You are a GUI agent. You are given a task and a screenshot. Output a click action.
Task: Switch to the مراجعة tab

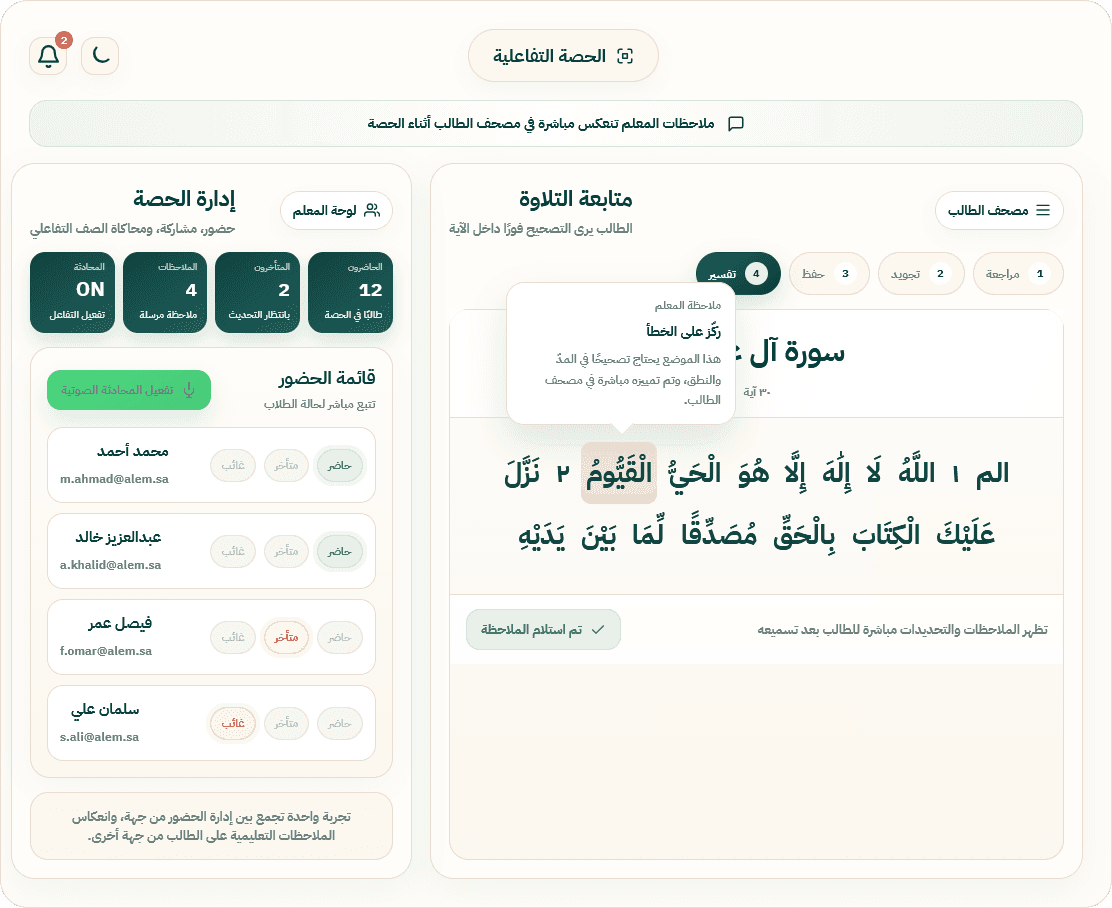(x=1018, y=273)
